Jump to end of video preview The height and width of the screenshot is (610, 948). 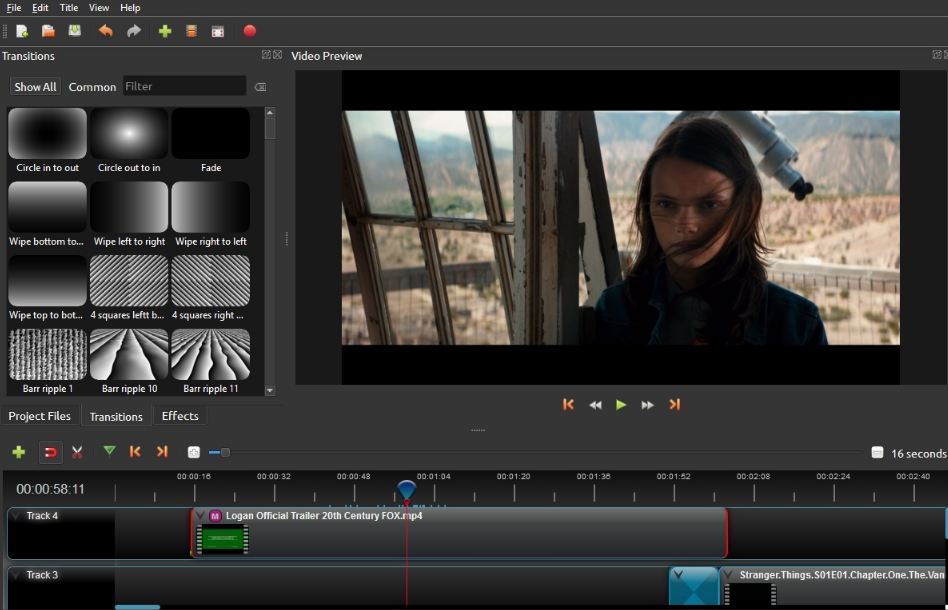[x=675, y=404]
